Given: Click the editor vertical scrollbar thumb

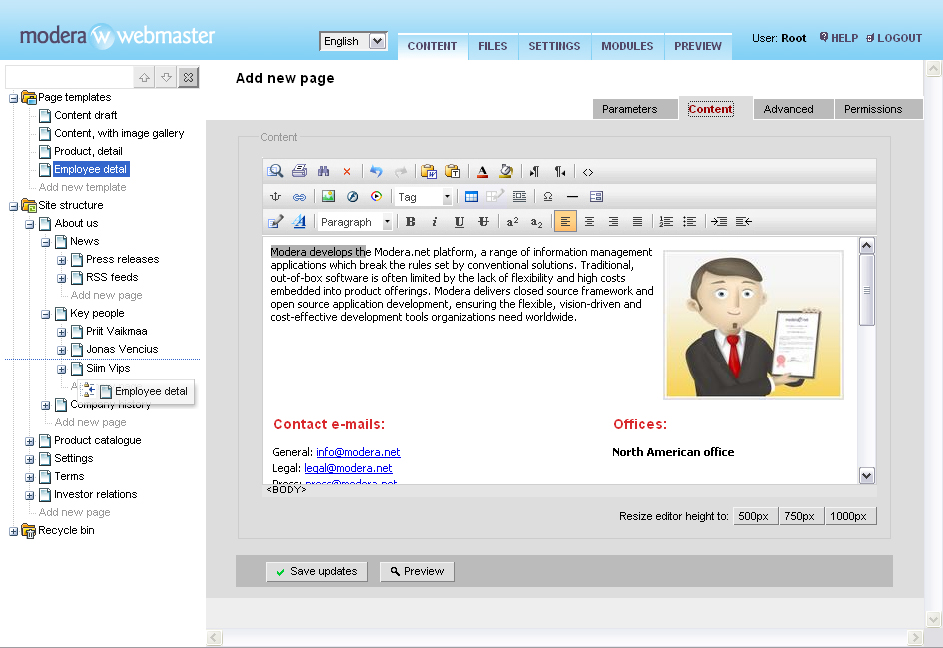Looking at the screenshot, I should click(x=867, y=290).
